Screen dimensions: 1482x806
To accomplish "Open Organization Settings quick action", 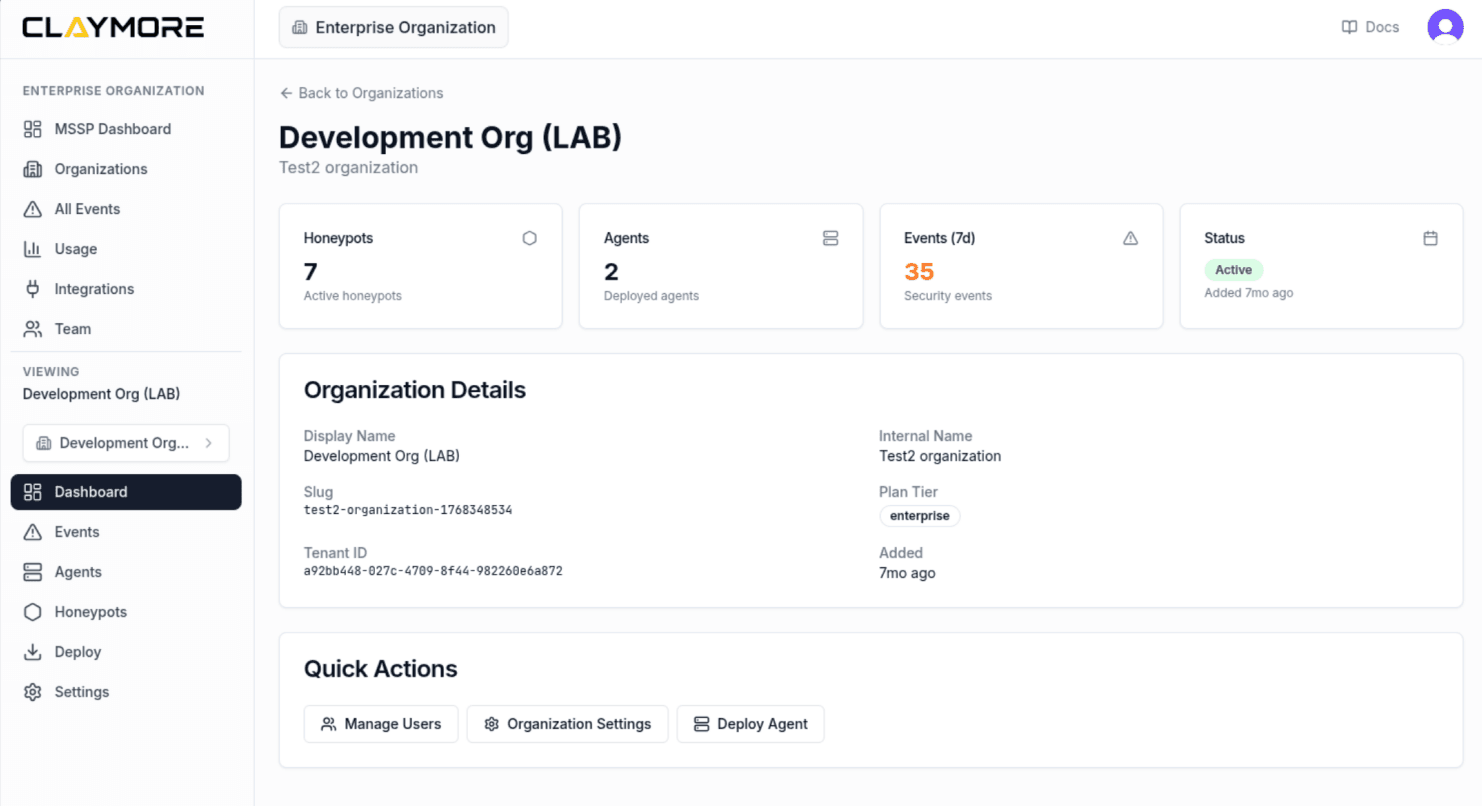I will tap(567, 724).
